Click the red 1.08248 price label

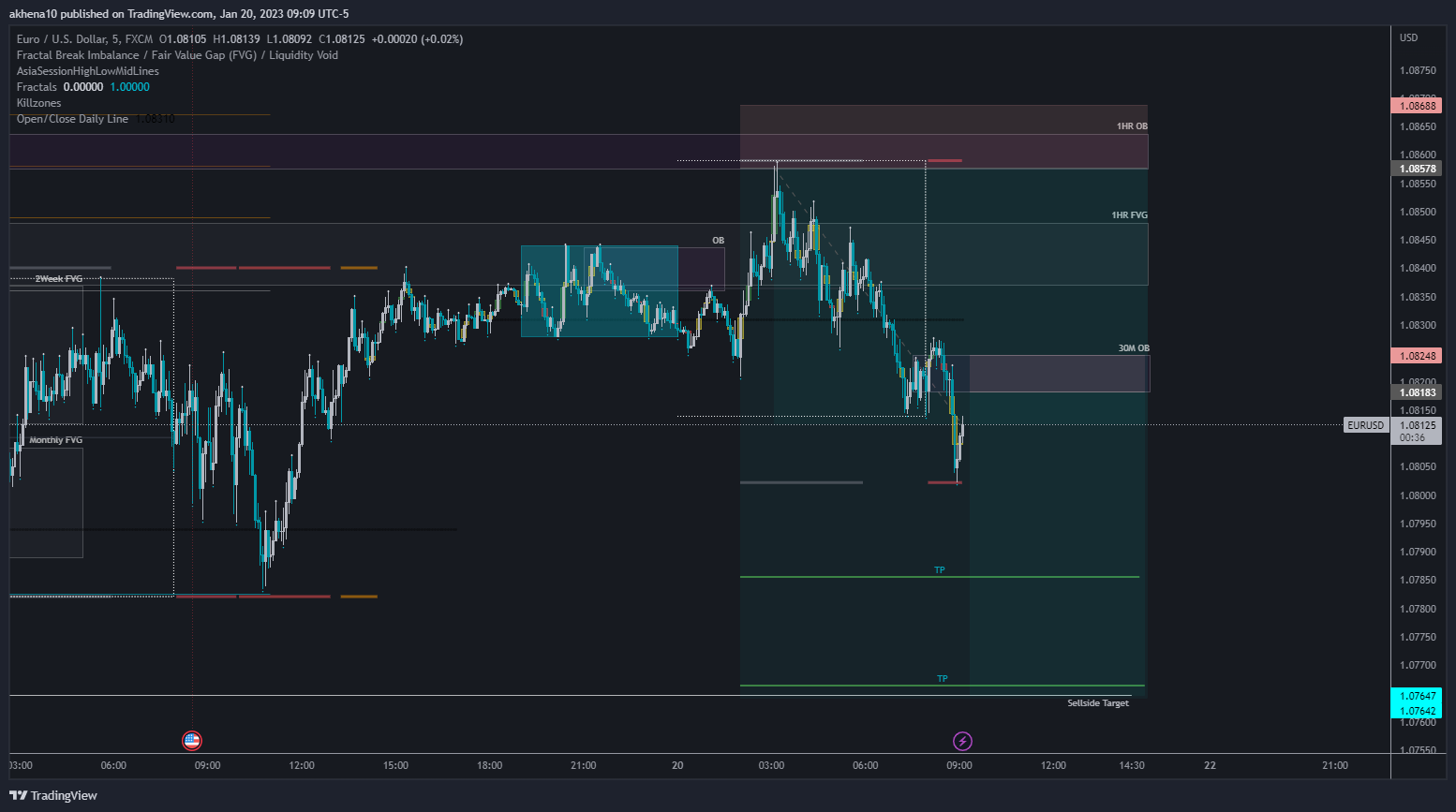[1418, 356]
